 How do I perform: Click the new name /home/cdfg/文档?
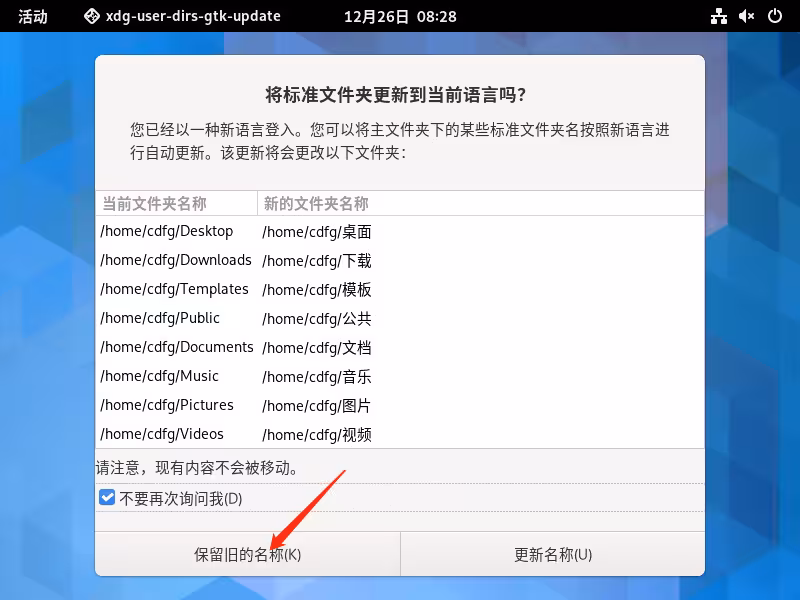(317, 348)
